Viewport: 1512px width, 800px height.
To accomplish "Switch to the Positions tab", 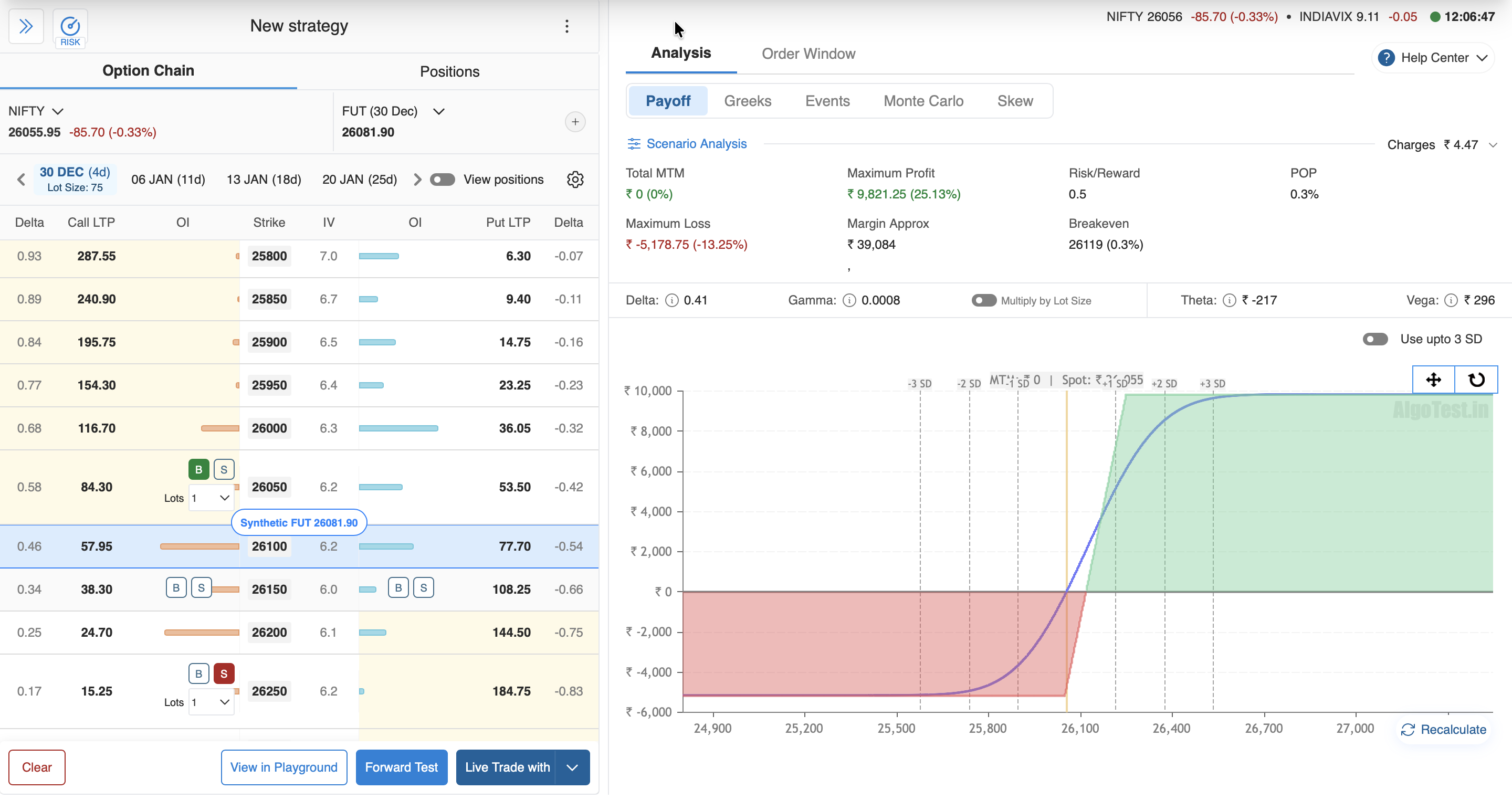I will pos(449,71).
